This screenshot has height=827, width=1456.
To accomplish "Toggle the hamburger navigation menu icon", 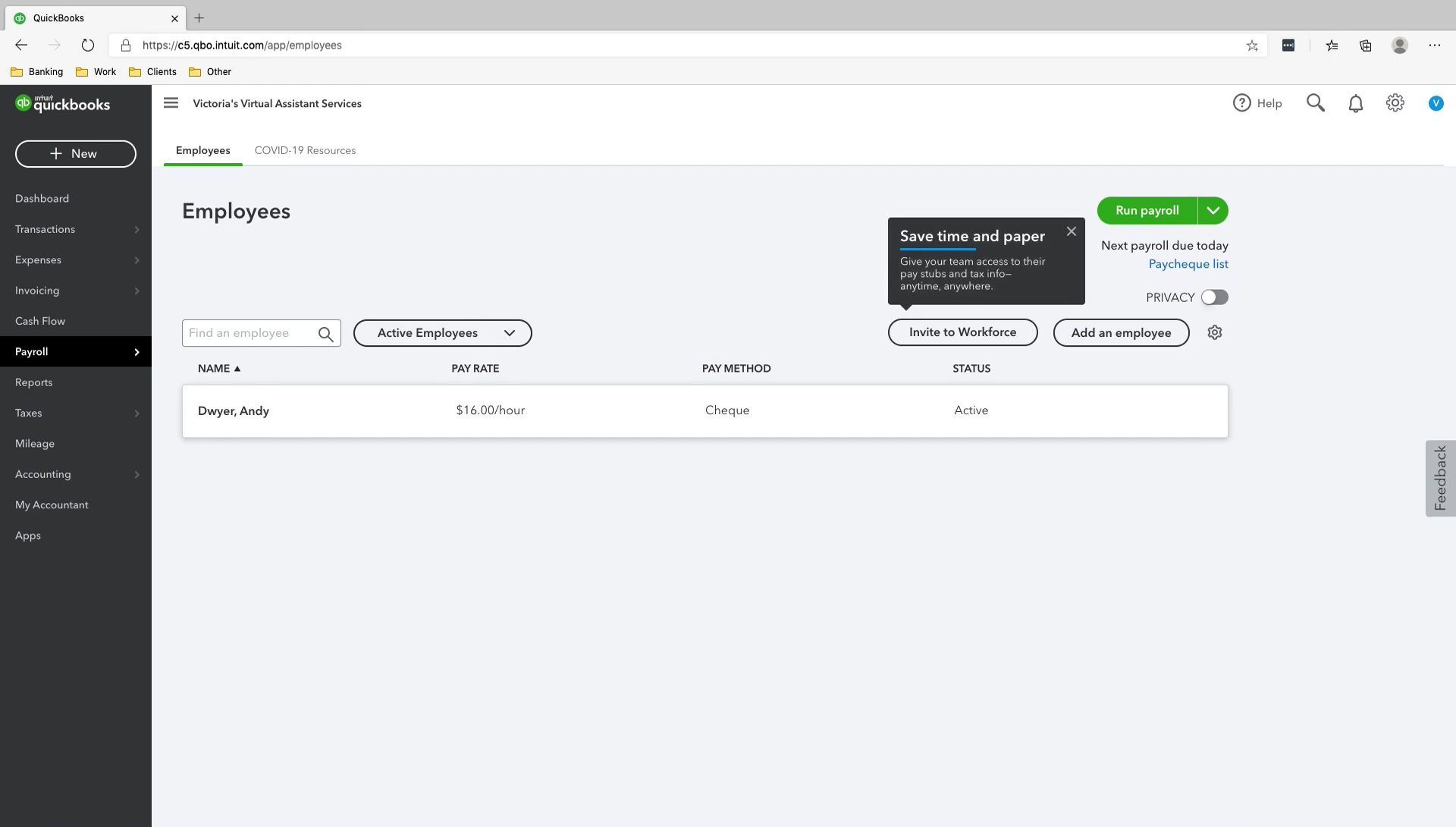I will [x=171, y=103].
